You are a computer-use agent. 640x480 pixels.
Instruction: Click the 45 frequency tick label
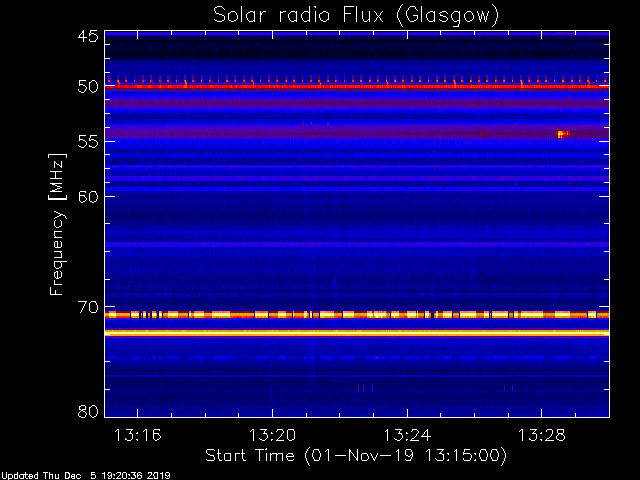[x=88, y=37]
